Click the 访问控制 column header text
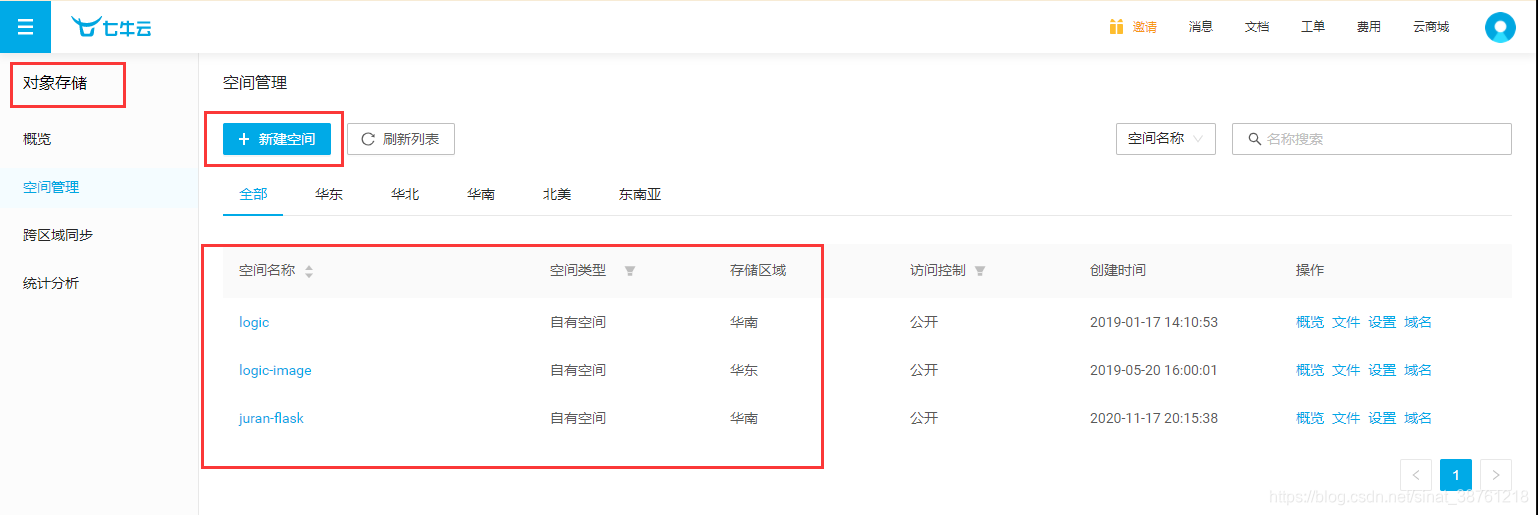This screenshot has width=1538, height=515. tap(938, 270)
